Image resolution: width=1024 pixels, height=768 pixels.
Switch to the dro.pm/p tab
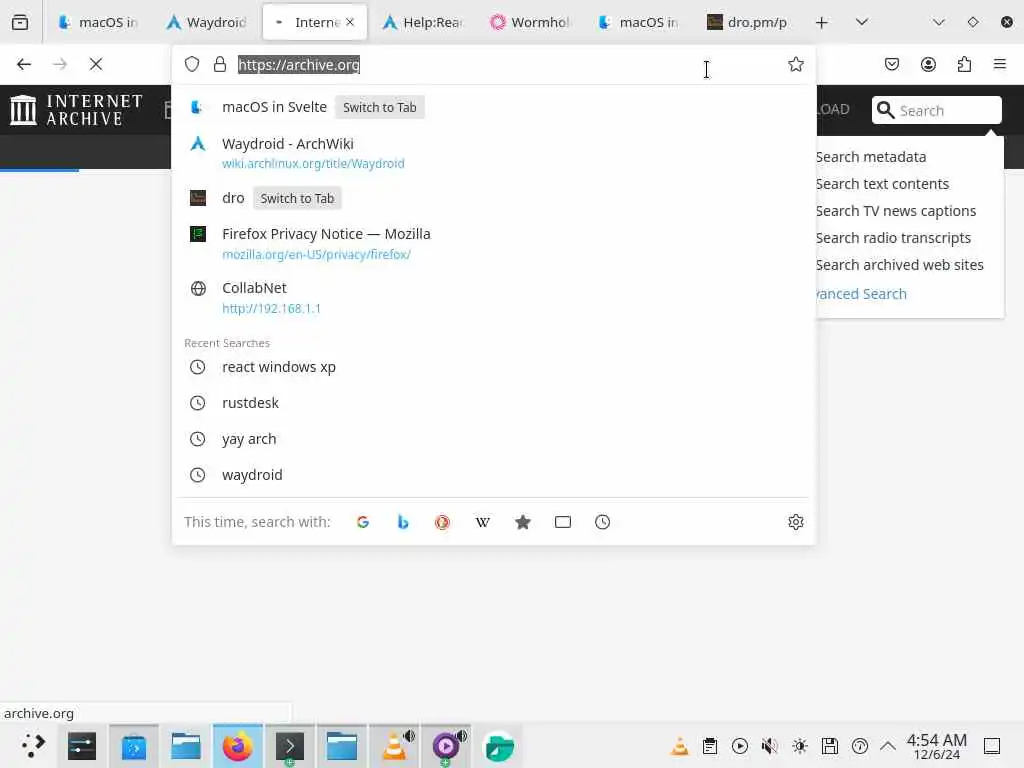pyautogui.click(x=747, y=22)
